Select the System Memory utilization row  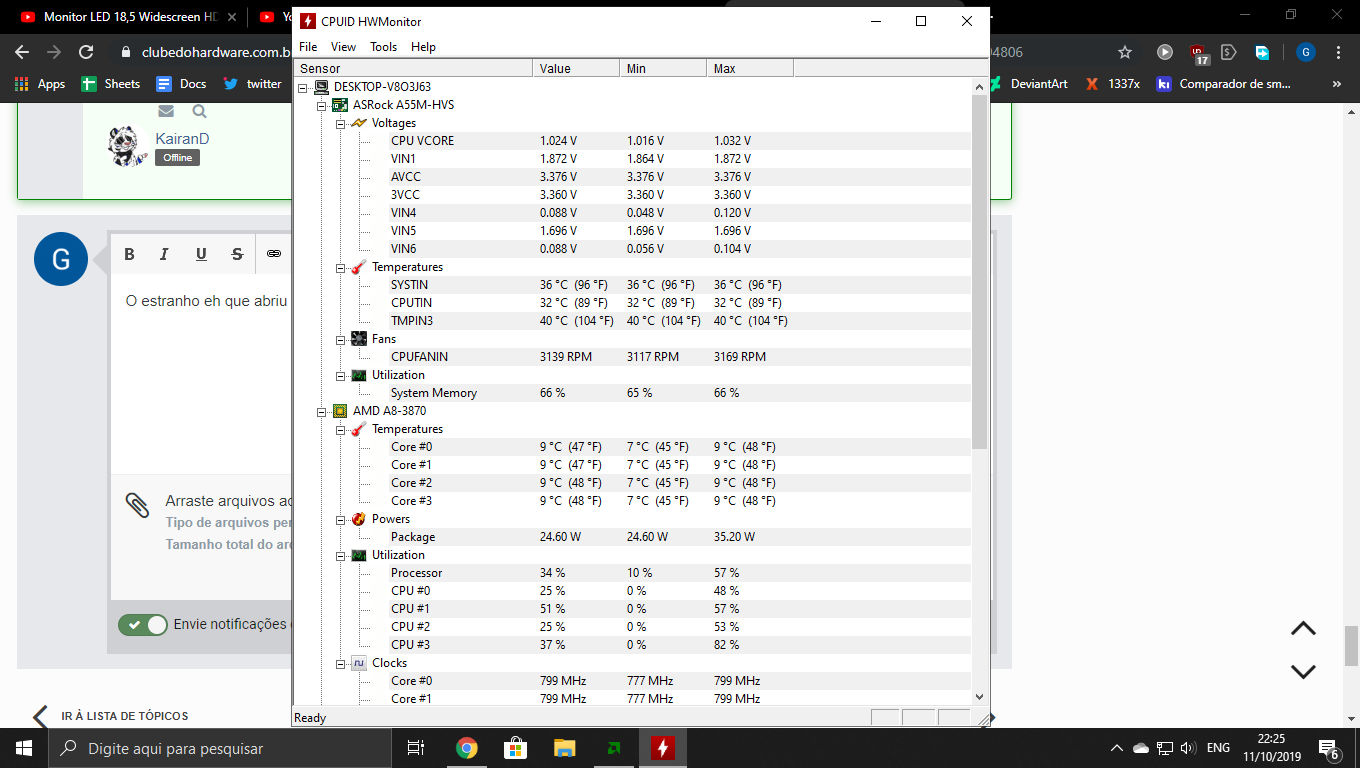click(x=680, y=393)
